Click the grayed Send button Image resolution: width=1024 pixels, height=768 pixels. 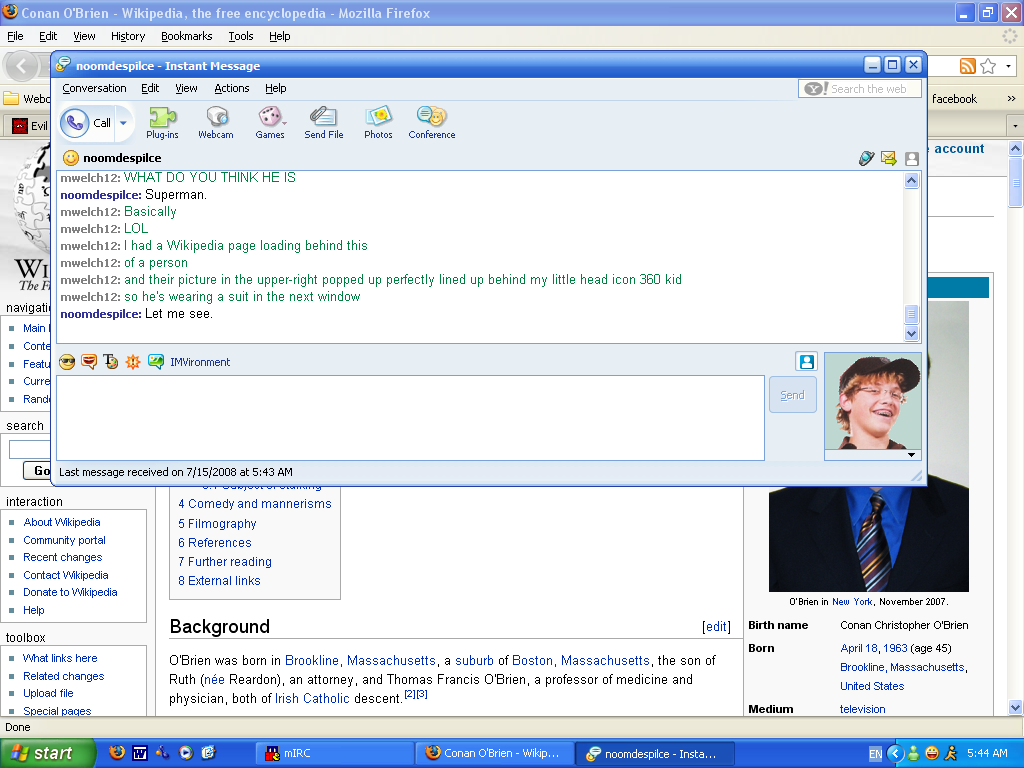point(792,395)
